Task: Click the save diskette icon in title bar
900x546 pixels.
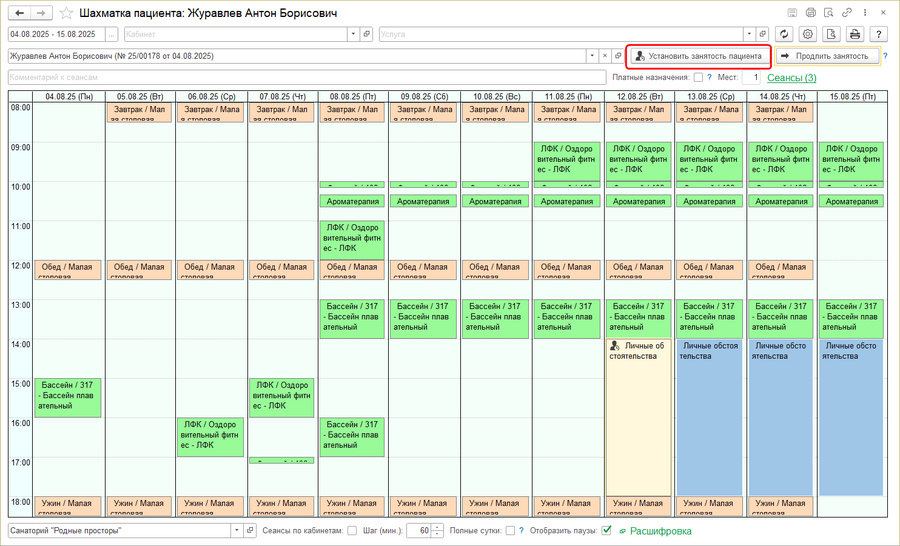Action: pyautogui.click(x=792, y=13)
